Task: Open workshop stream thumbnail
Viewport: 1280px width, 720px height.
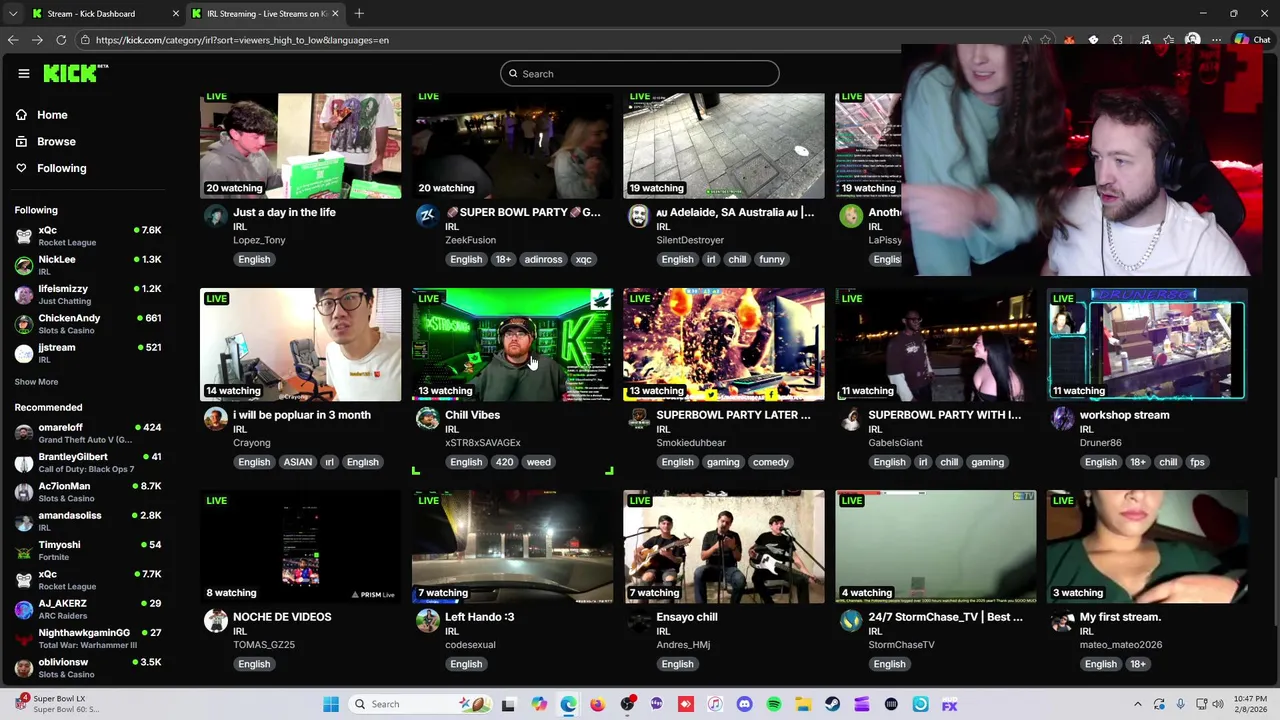Action: click(1147, 344)
